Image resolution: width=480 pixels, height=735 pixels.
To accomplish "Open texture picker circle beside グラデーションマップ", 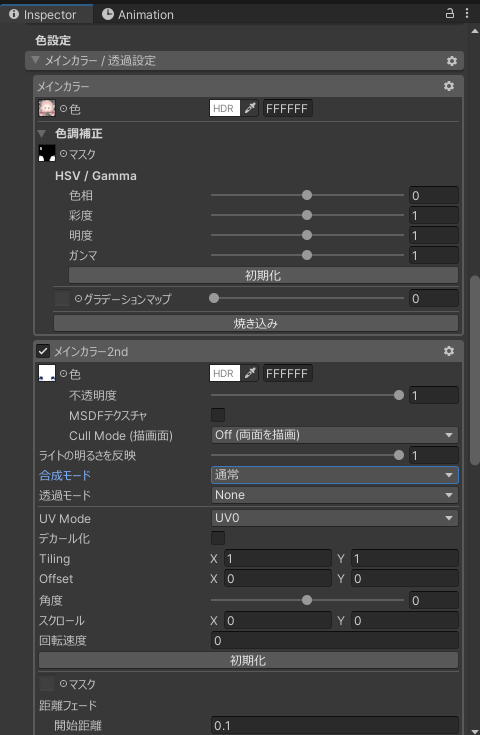I will 78,298.
